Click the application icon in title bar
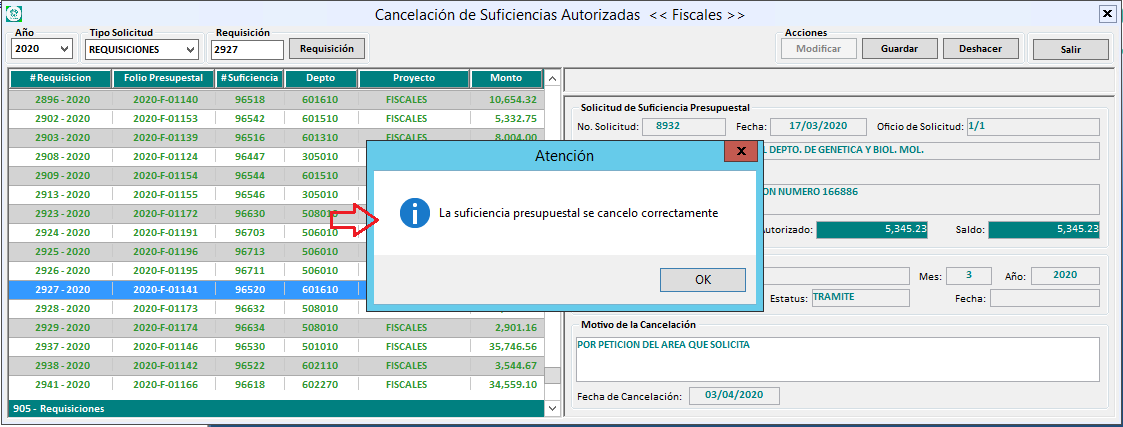Screen dimensions: 1123x427 (13, 14)
